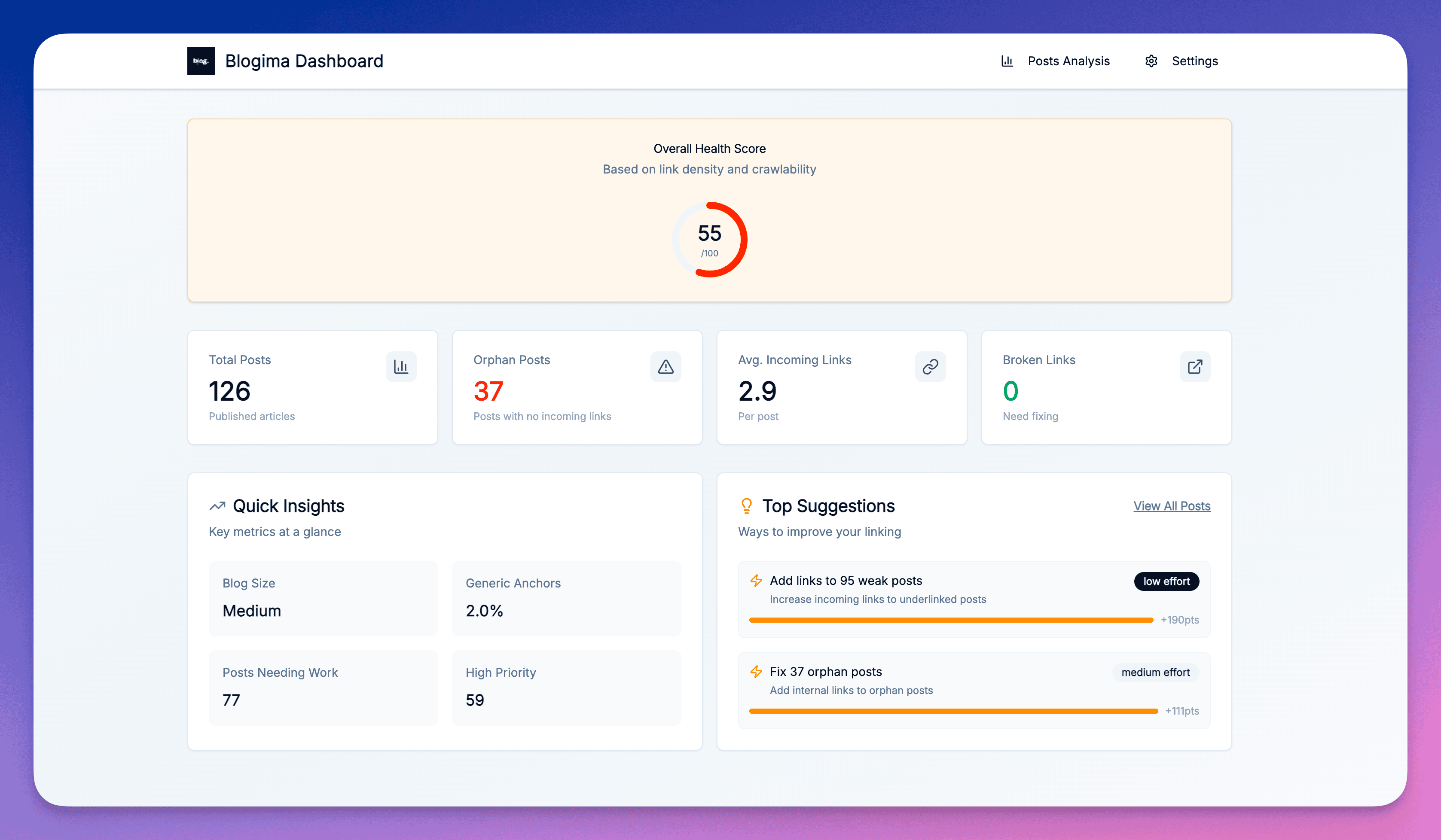This screenshot has height=840, width=1441.
Task: Click the external link icon on Broken Links card
Action: 1194,366
